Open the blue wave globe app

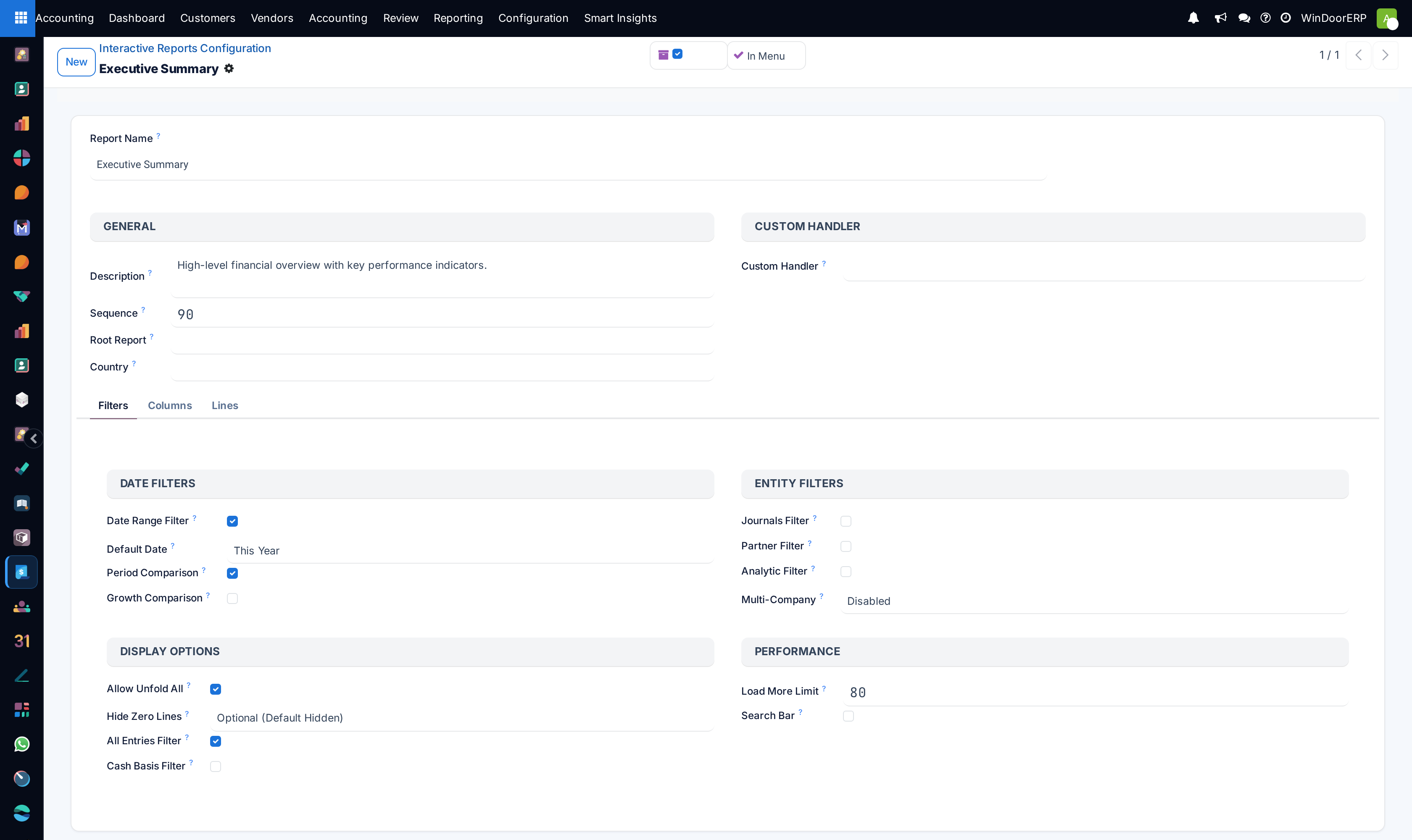pos(21,814)
